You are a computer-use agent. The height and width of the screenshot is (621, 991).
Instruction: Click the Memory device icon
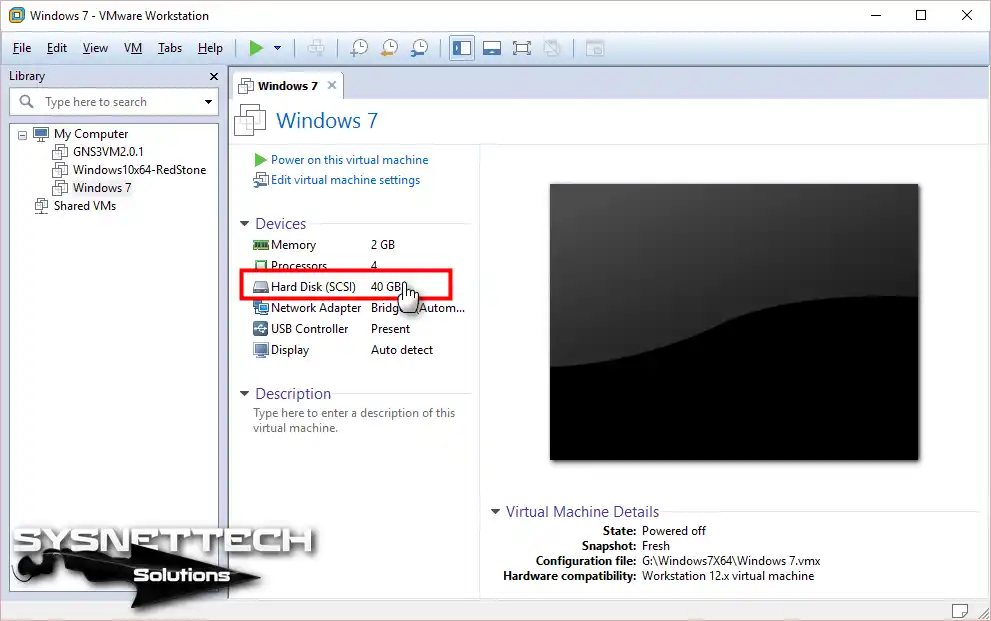[262, 244]
